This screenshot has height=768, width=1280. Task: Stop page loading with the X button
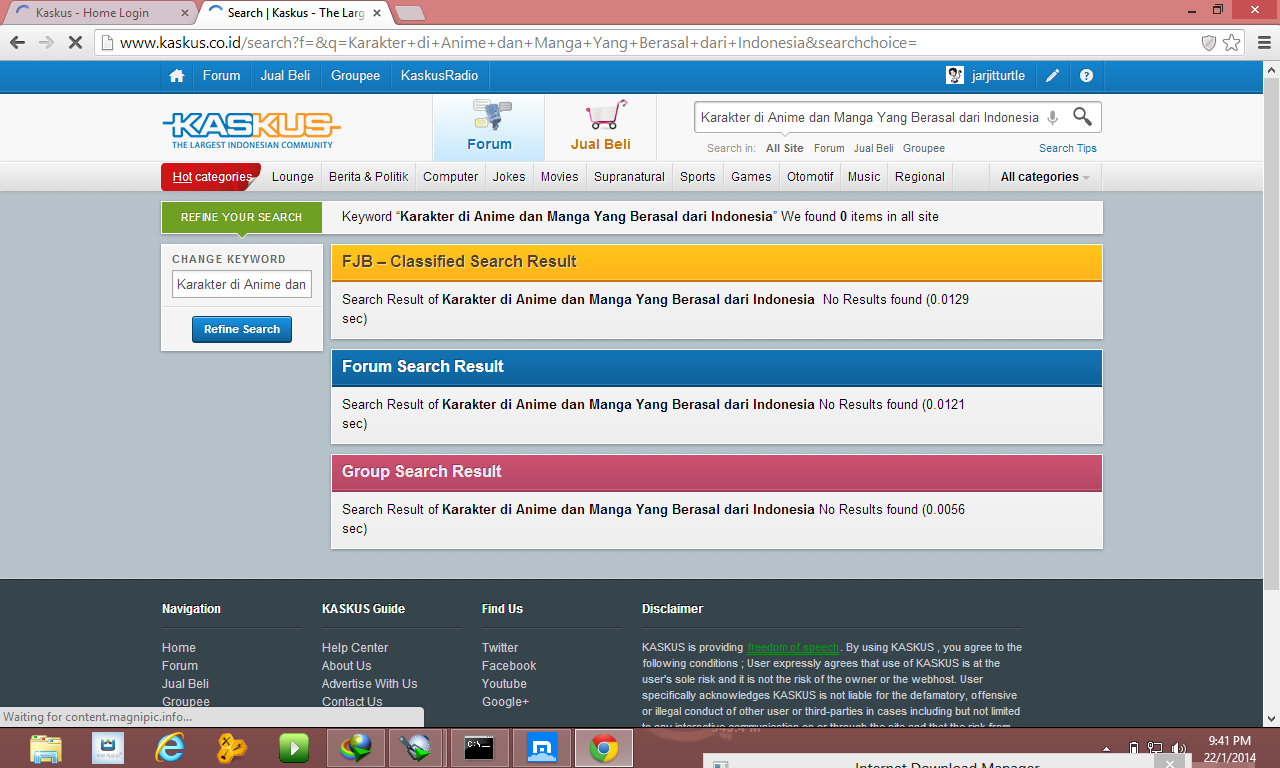[x=76, y=42]
